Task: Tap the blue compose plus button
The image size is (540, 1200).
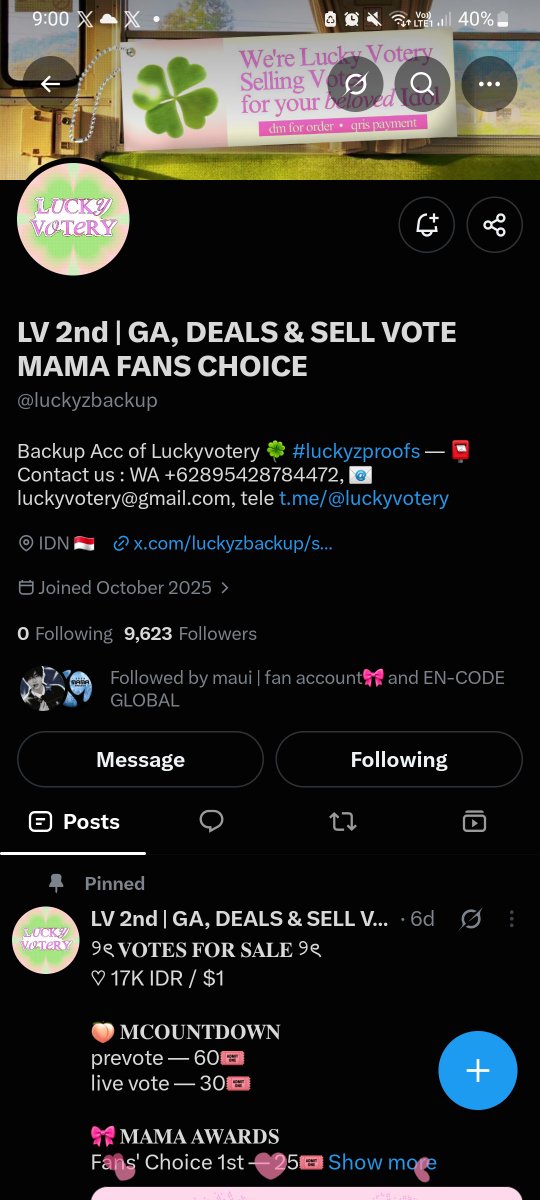Action: point(478,1070)
